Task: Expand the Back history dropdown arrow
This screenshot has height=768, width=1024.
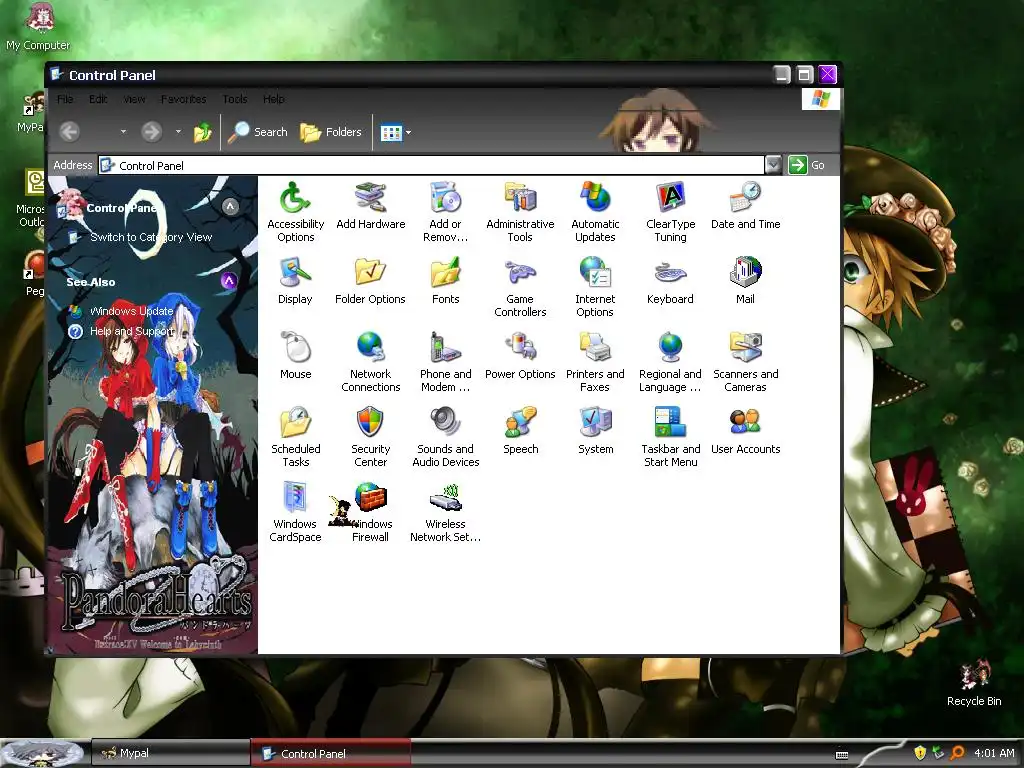Action: click(123, 132)
